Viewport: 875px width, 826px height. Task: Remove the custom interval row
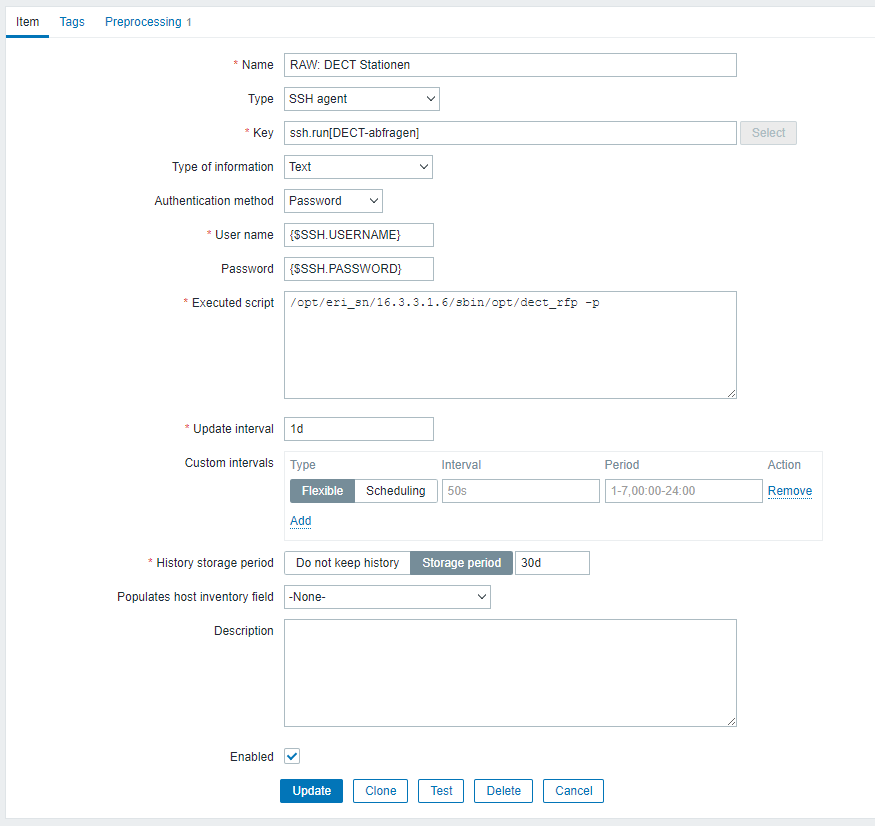(x=789, y=491)
